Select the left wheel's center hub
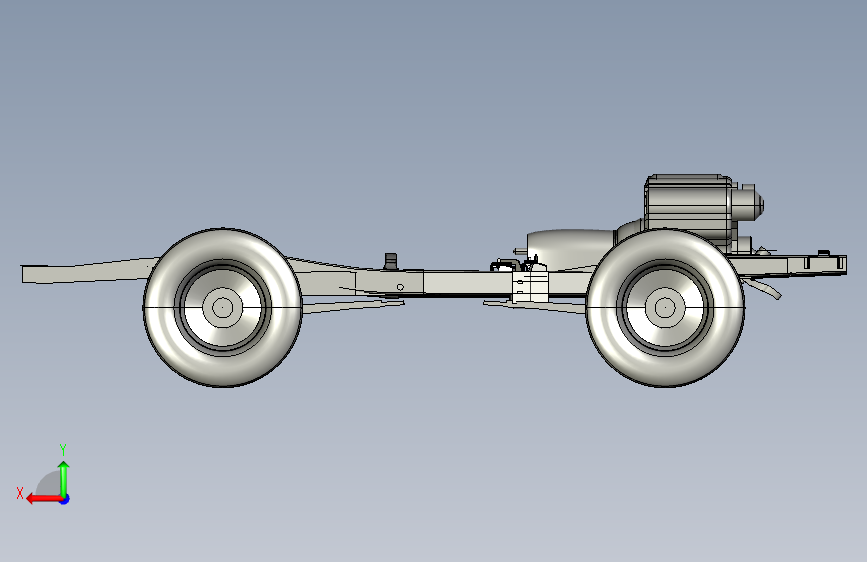Image resolution: width=867 pixels, height=562 pixels. 222,307
